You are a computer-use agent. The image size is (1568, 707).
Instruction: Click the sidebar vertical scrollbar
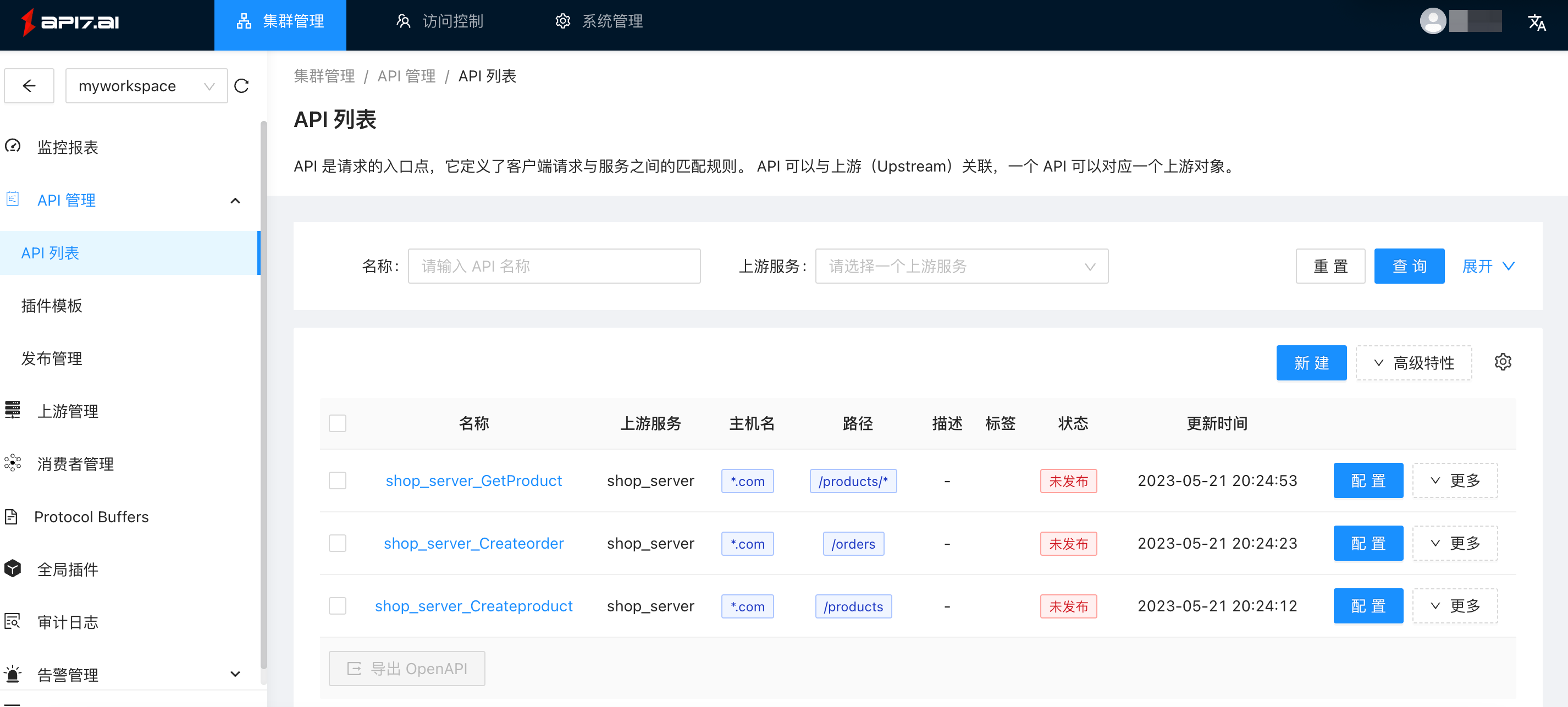click(x=263, y=395)
